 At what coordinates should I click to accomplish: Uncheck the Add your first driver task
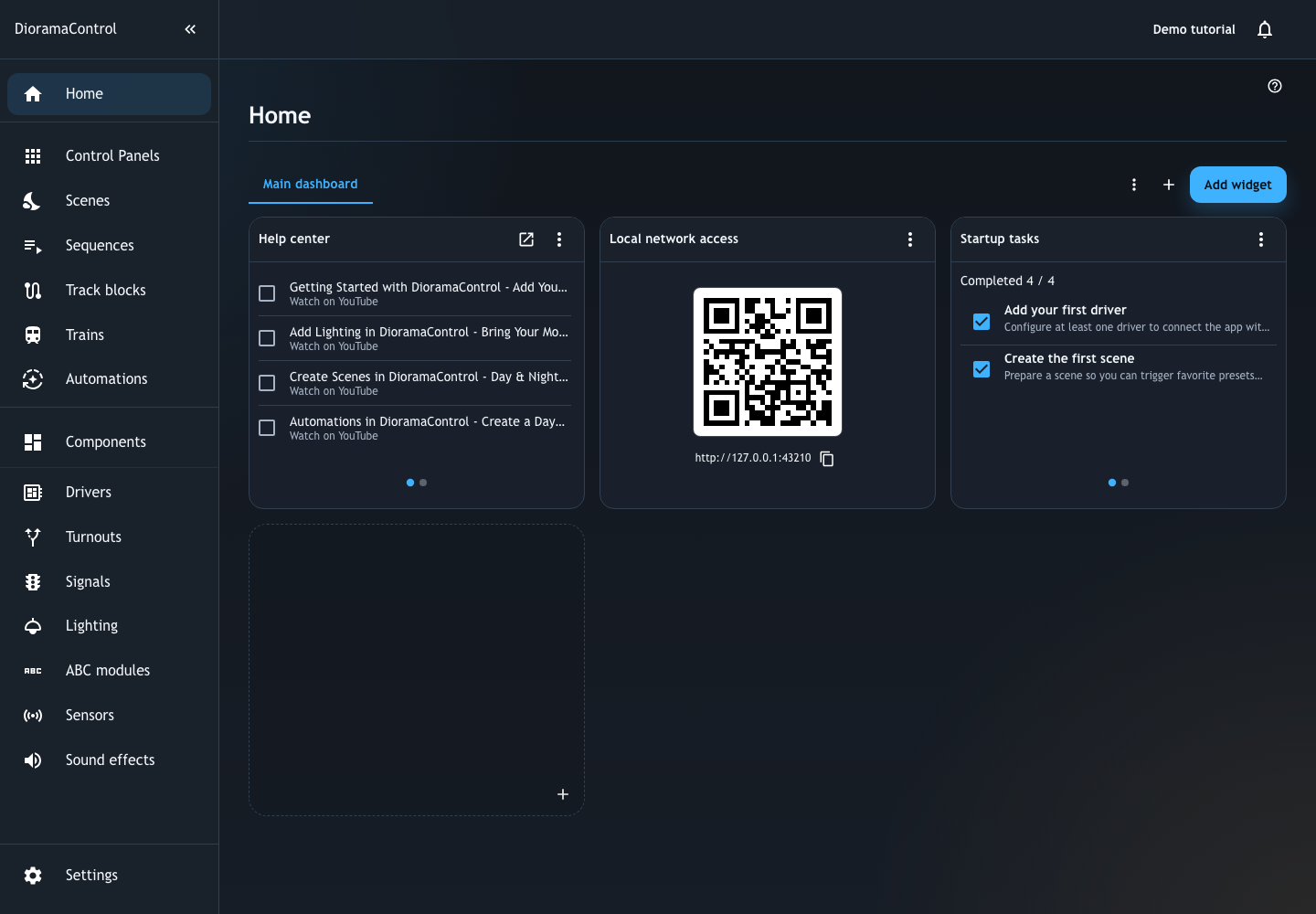coord(982,322)
